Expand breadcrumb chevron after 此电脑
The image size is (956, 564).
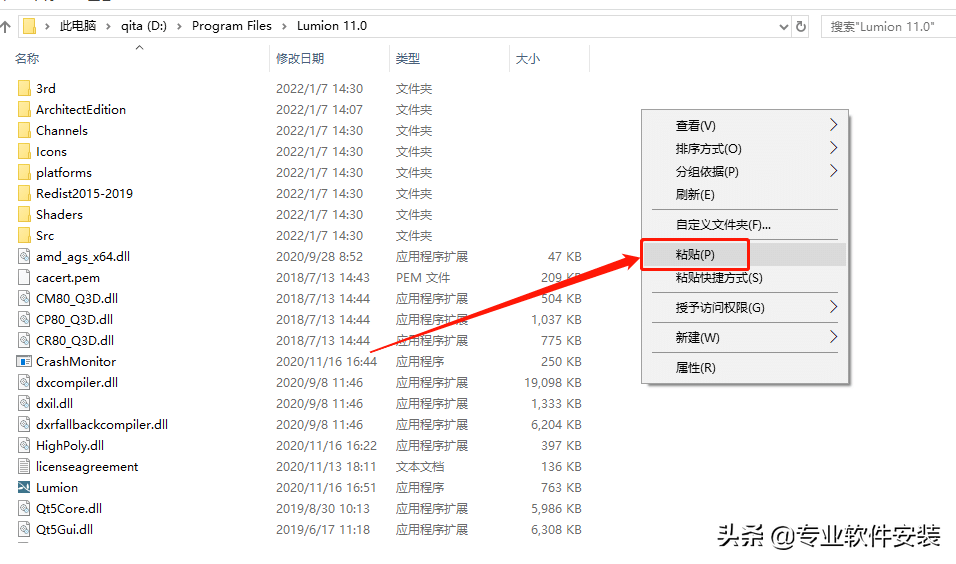tap(108, 26)
